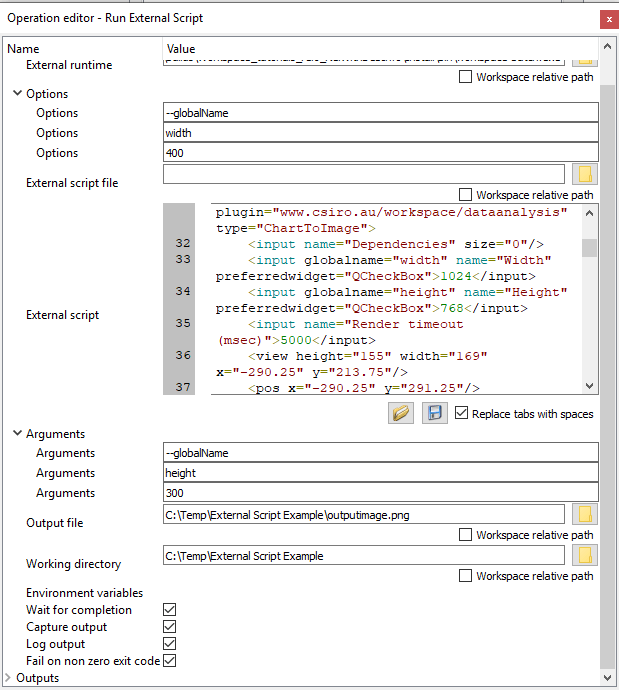
Task: Click the Arguments field containing 300
Action: point(381,493)
